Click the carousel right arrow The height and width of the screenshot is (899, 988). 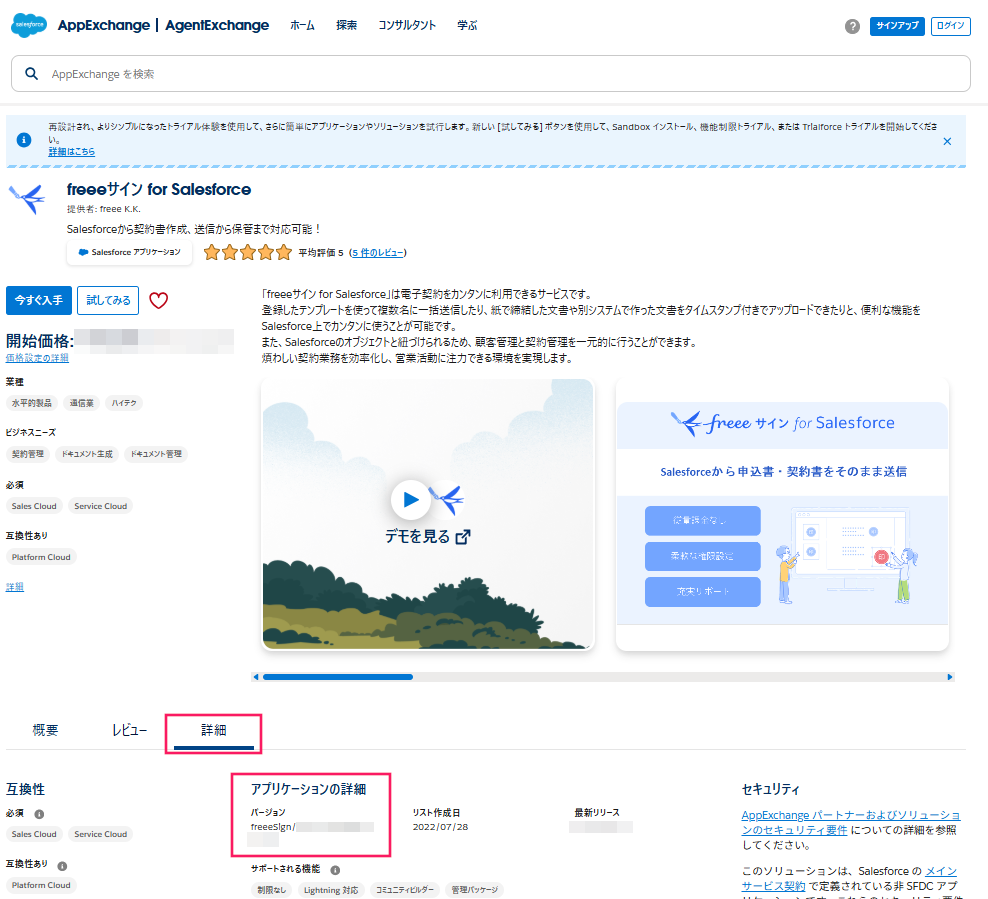point(950,677)
